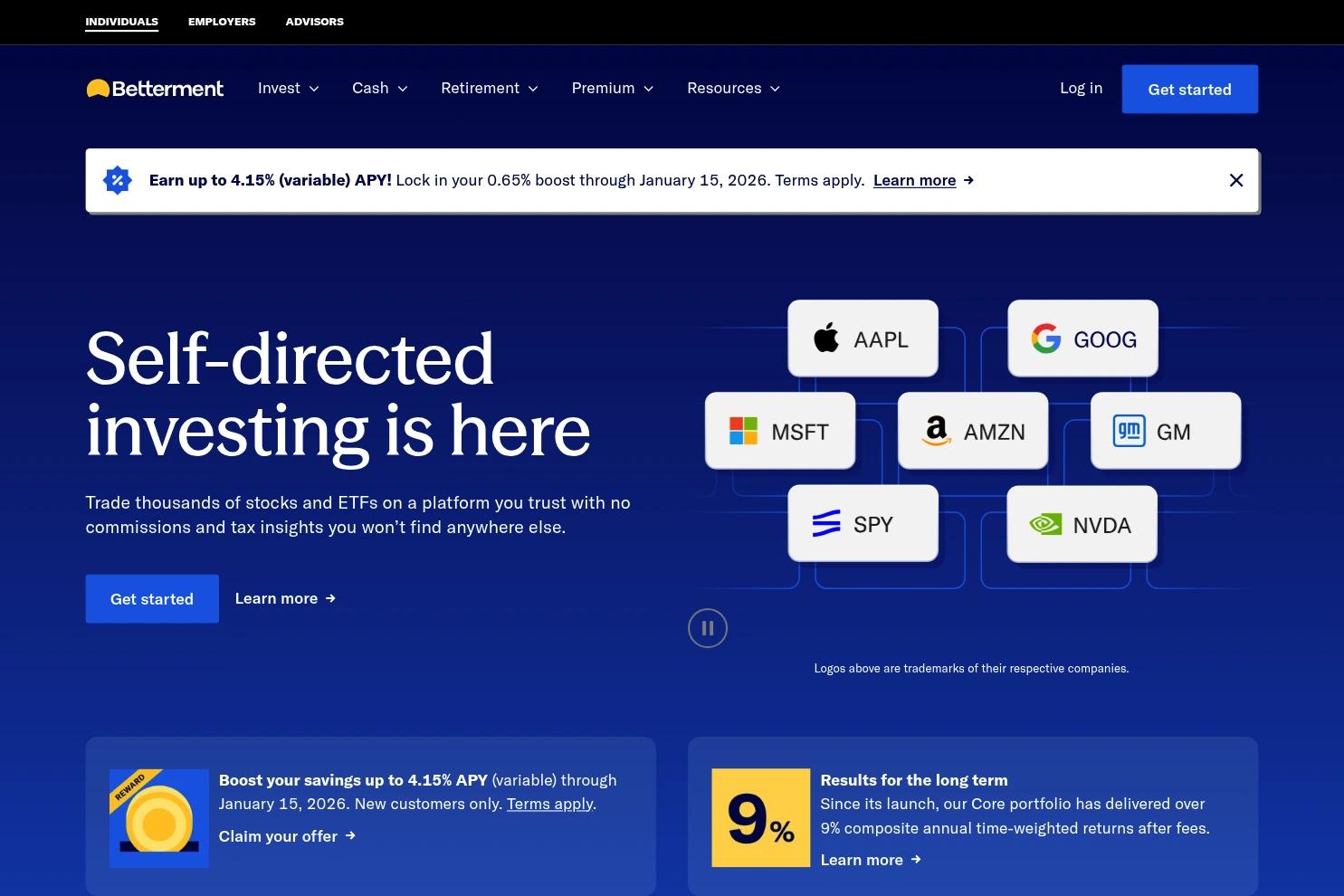Select the GOOG stock card

(x=1082, y=338)
